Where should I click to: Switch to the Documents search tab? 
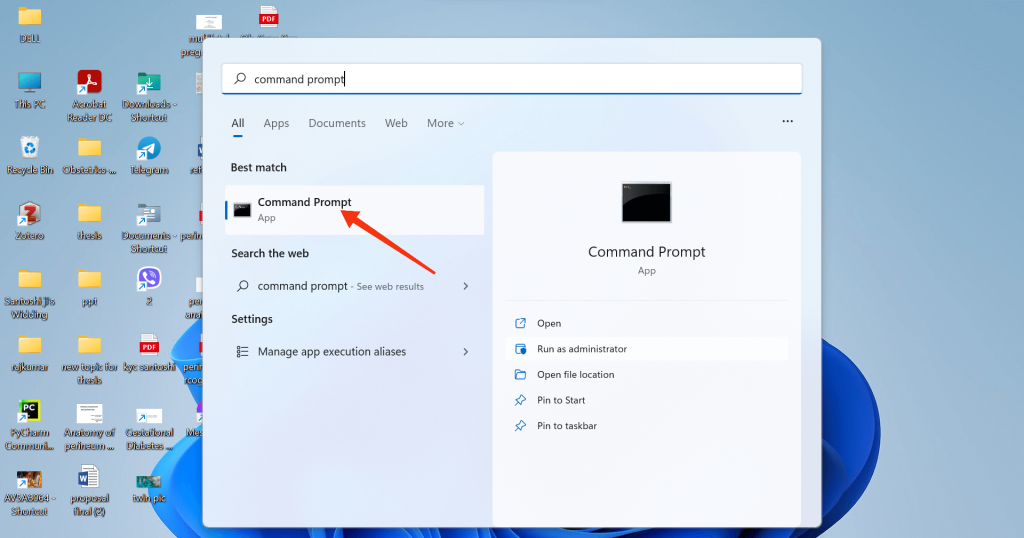(x=337, y=123)
